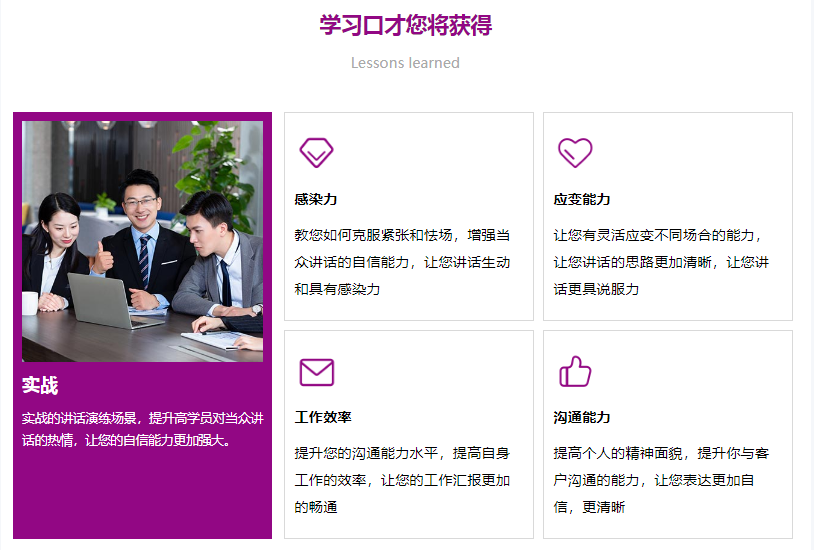Select the 沟通能力 card heading
This screenshot has width=814, height=550.
pos(581,417)
